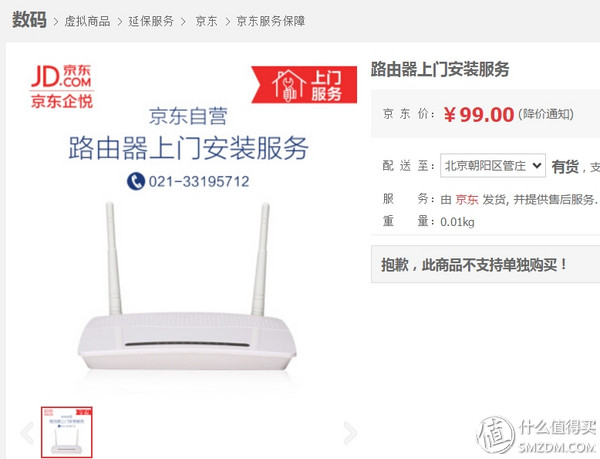The height and width of the screenshot is (459, 600).
Task: Open the 数码 category breadcrumb
Action: pyautogui.click(x=29, y=20)
